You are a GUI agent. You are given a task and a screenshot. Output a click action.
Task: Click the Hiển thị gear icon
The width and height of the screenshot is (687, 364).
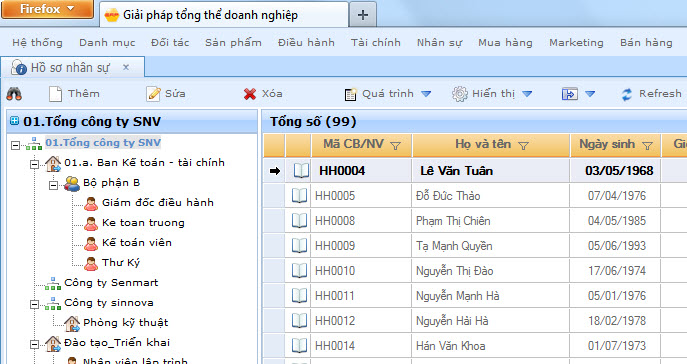coord(460,94)
